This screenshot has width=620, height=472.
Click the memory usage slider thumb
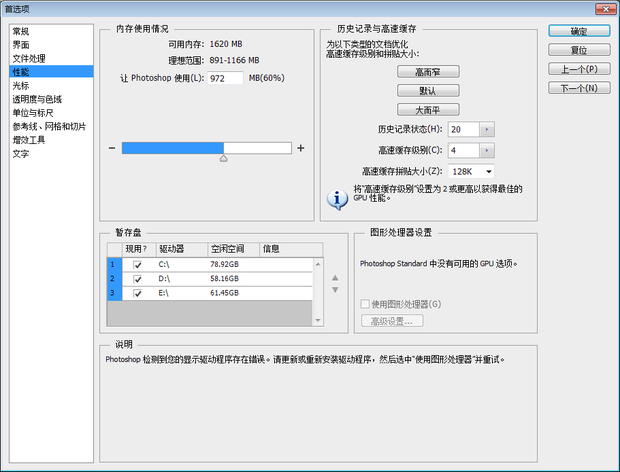pyautogui.click(x=223, y=158)
